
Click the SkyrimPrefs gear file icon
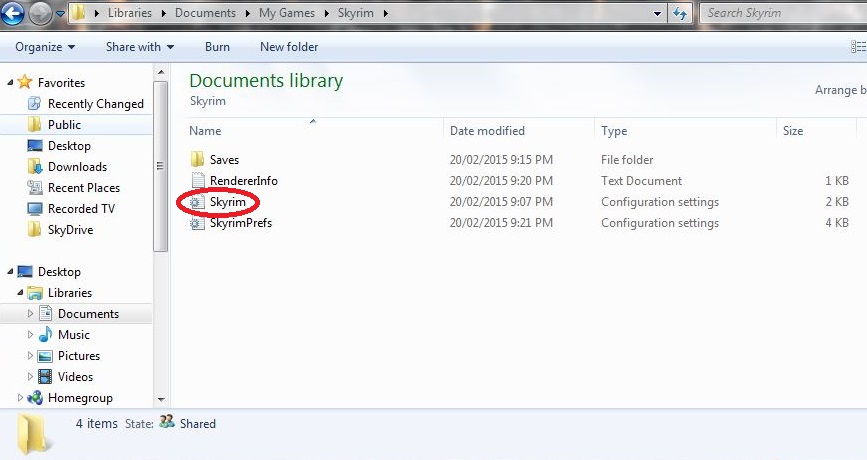coord(197,223)
